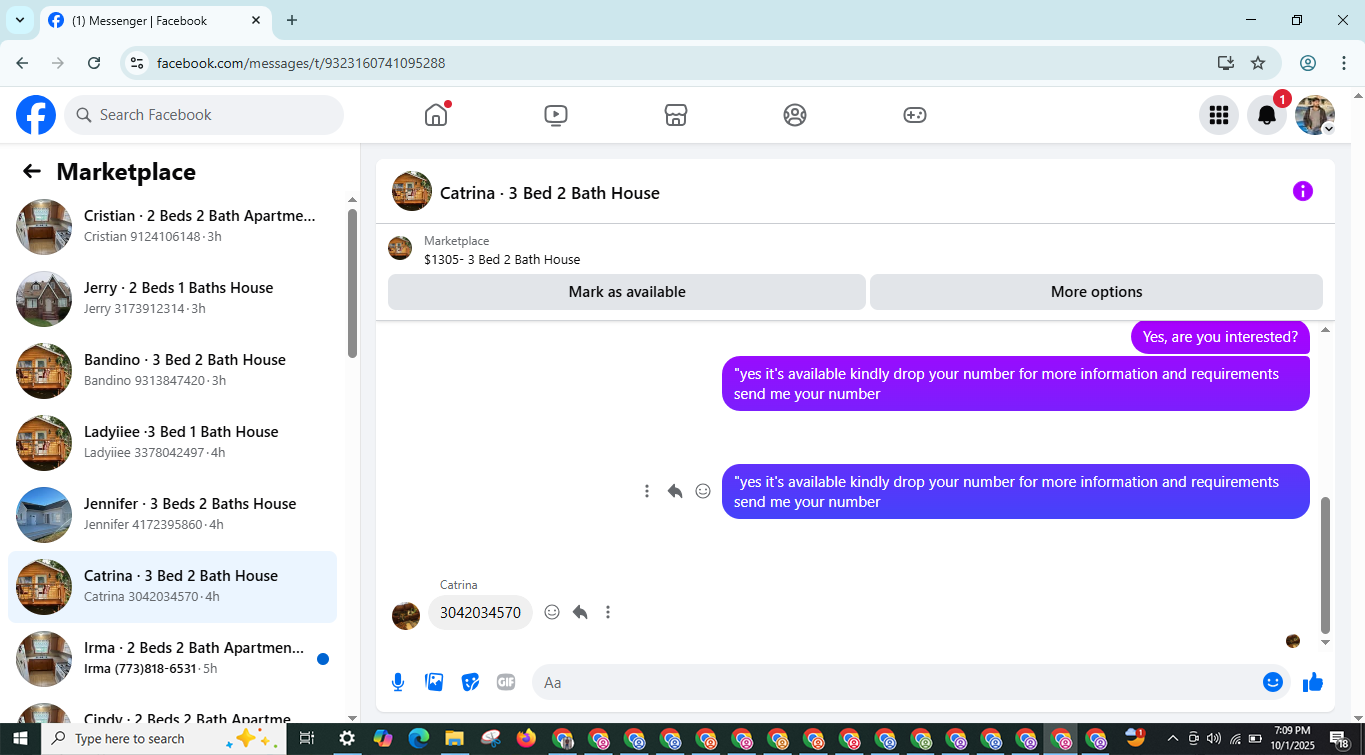
Task: Open more options for Catrina's 3042034570 message
Action: point(608,612)
